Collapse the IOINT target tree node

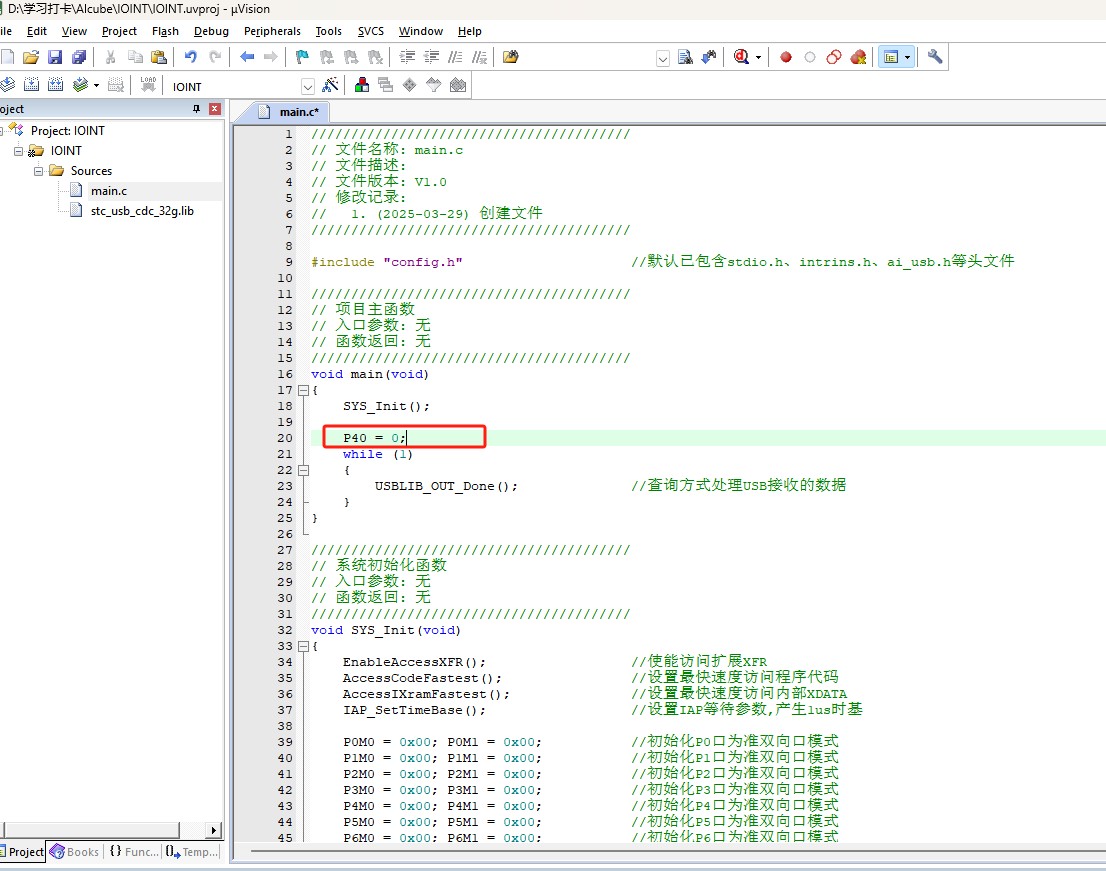(x=18, y=151)
